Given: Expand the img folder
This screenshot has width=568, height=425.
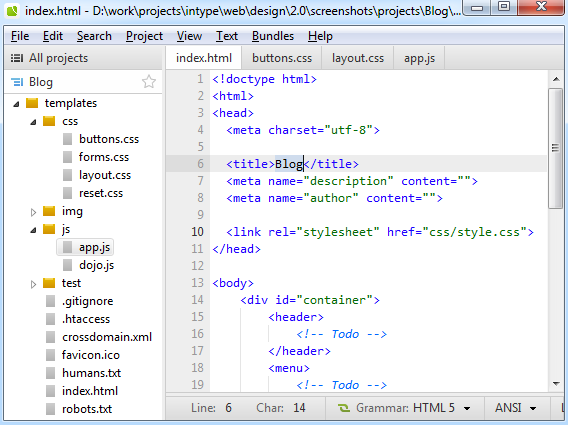Looking at the screenshot, I should (33, 212).
